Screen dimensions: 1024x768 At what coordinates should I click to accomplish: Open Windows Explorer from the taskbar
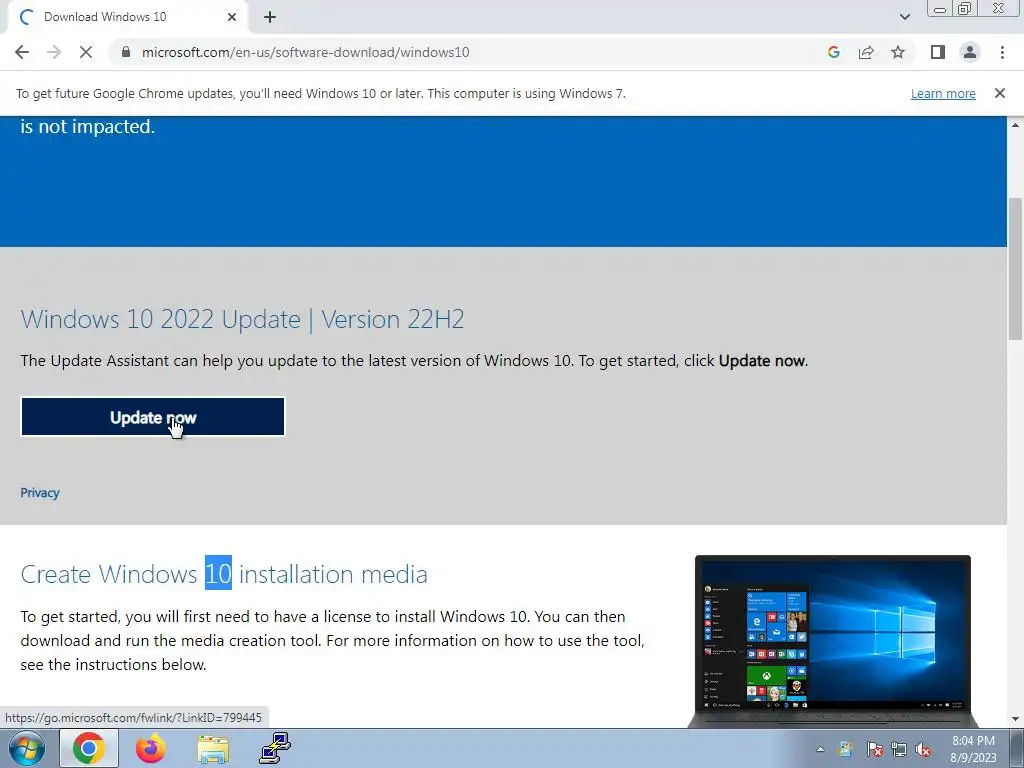(x=214, y=748)
